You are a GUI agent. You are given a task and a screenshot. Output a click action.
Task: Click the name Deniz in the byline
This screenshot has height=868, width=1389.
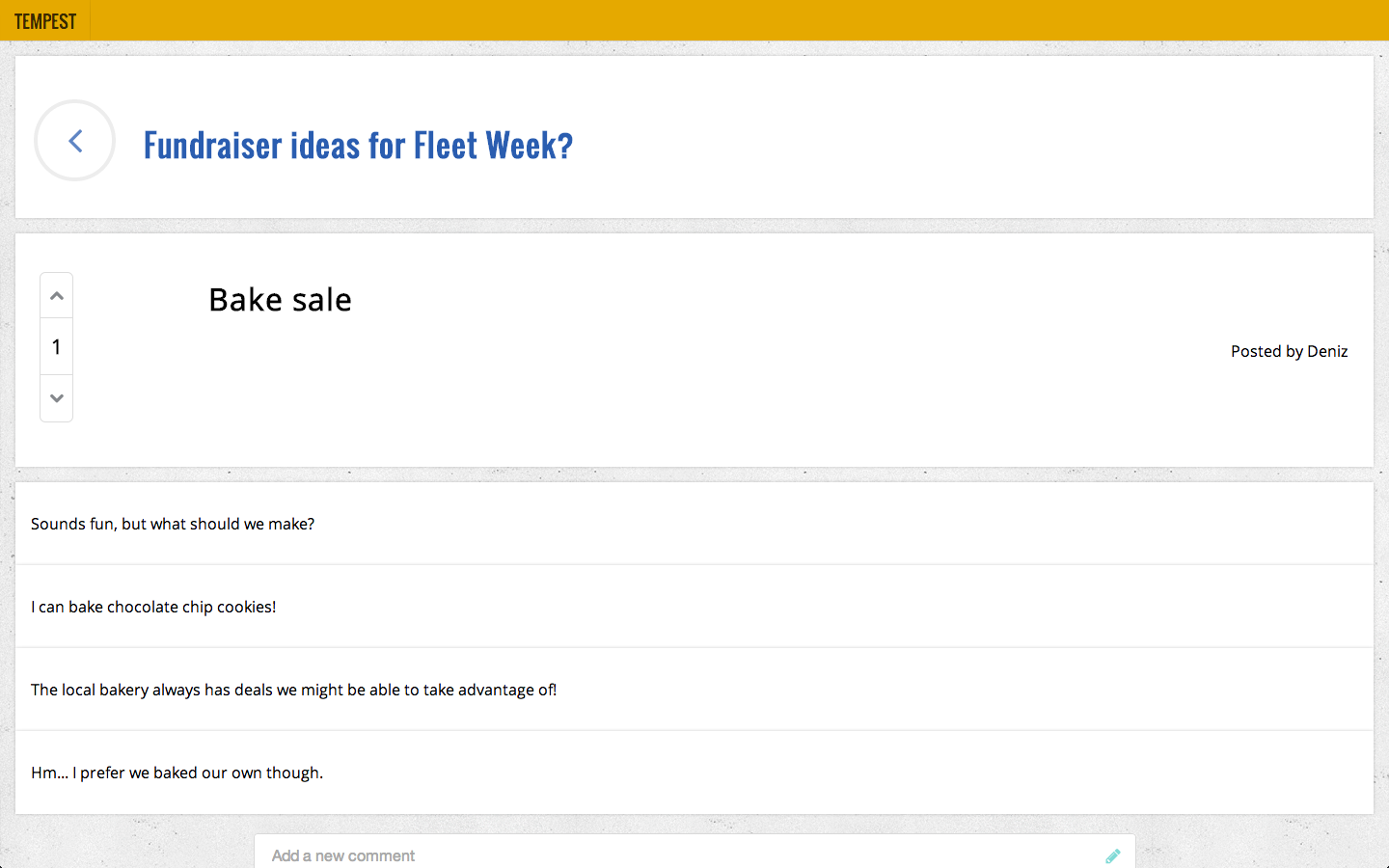[x=1327, y=351]
